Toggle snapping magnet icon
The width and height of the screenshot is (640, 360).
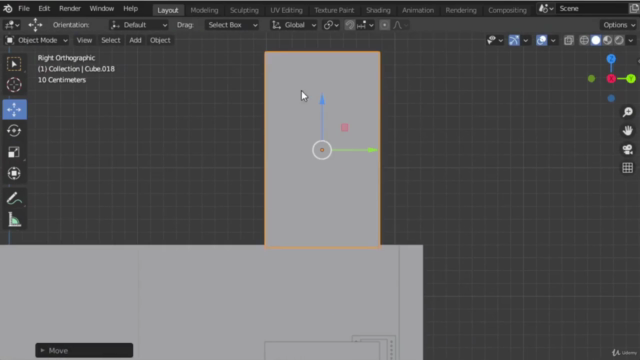tap(349, 25)
